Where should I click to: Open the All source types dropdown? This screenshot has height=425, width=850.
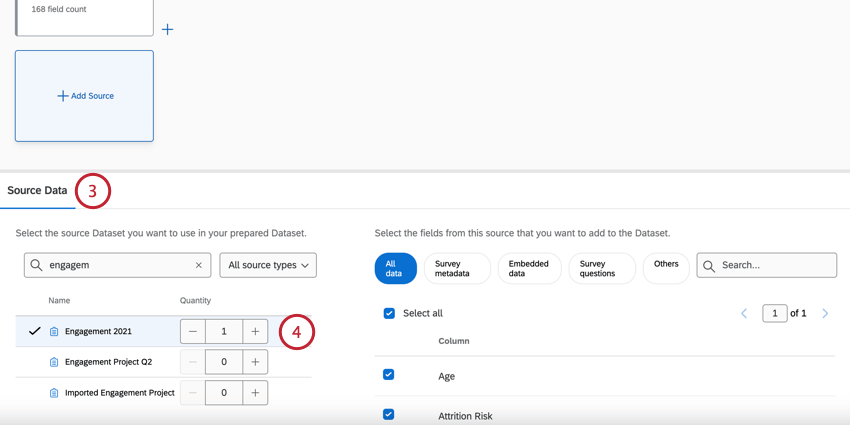[x=268, y=265]
